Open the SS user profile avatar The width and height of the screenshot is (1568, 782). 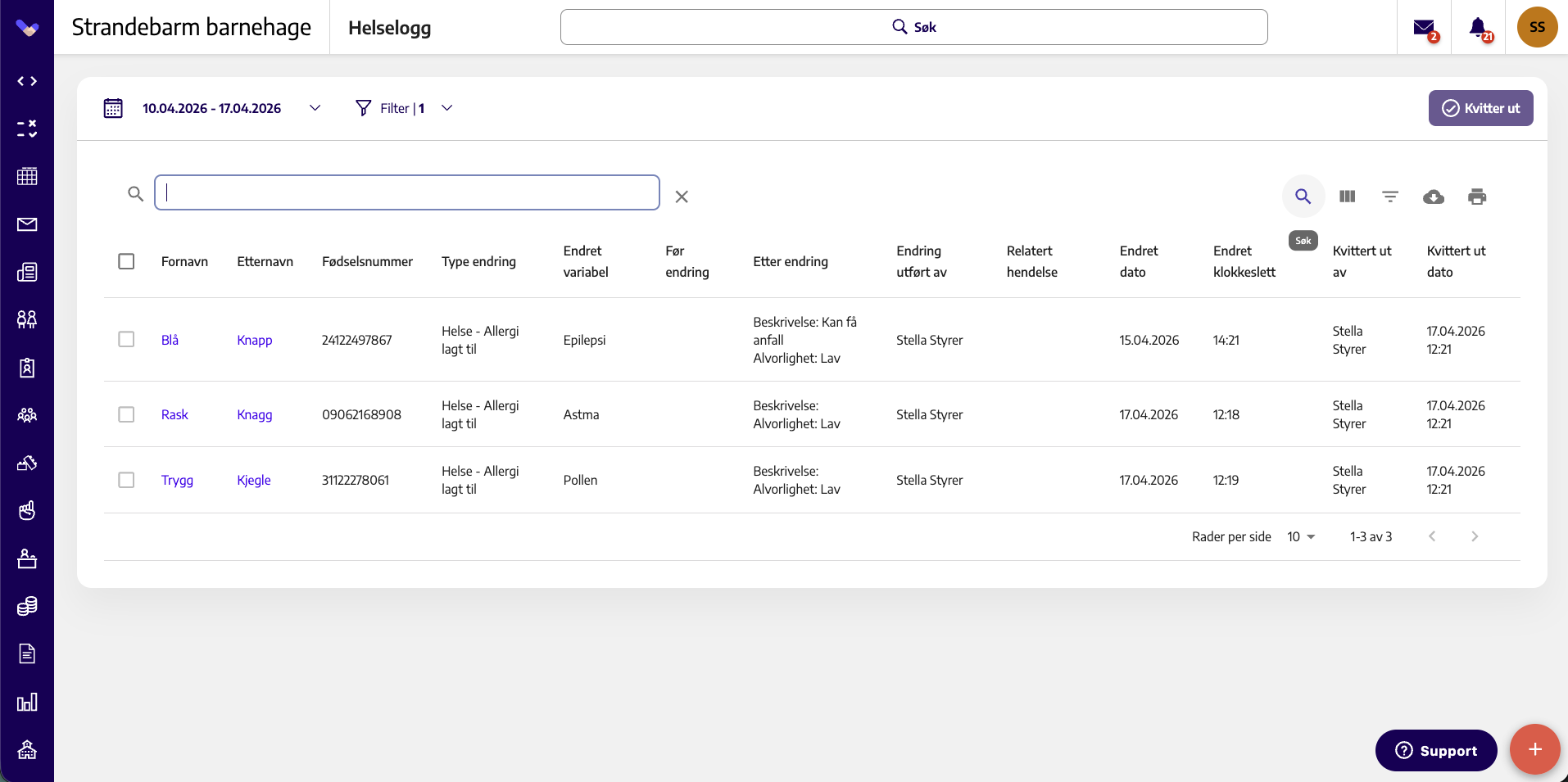pyautogui.click(x=1537, y=27)
